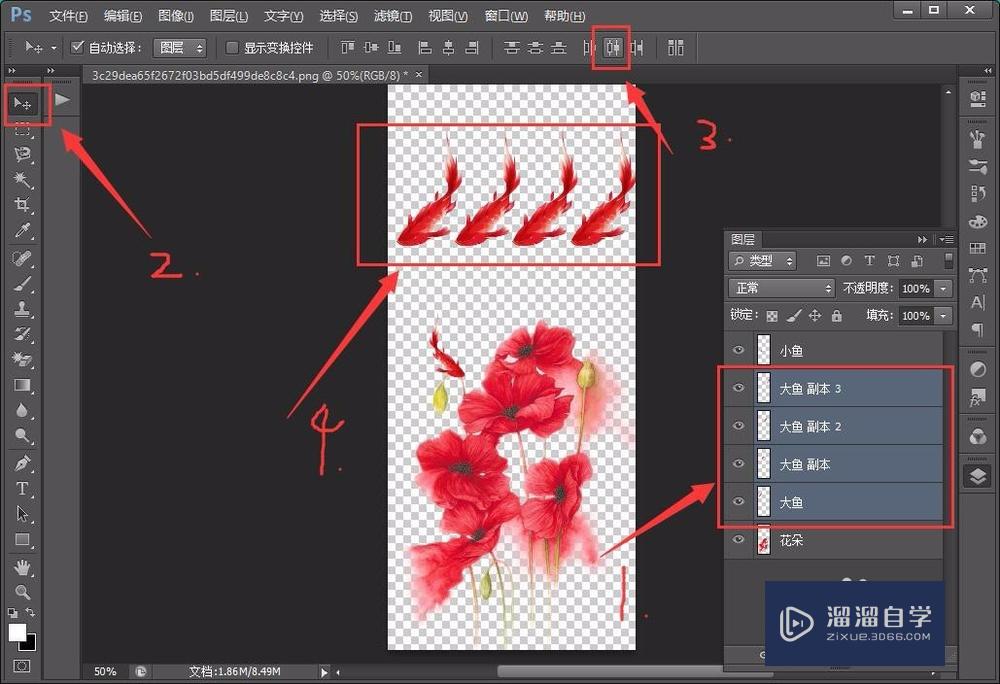Uncheck the 自动选择 checkbox

77,47
